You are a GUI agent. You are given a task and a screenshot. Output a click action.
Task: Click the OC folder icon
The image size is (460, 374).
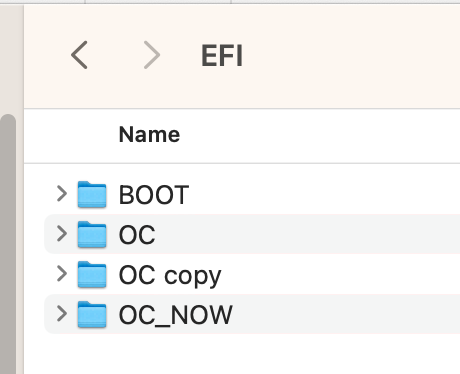pyautogui.click(x=92, y=234)
